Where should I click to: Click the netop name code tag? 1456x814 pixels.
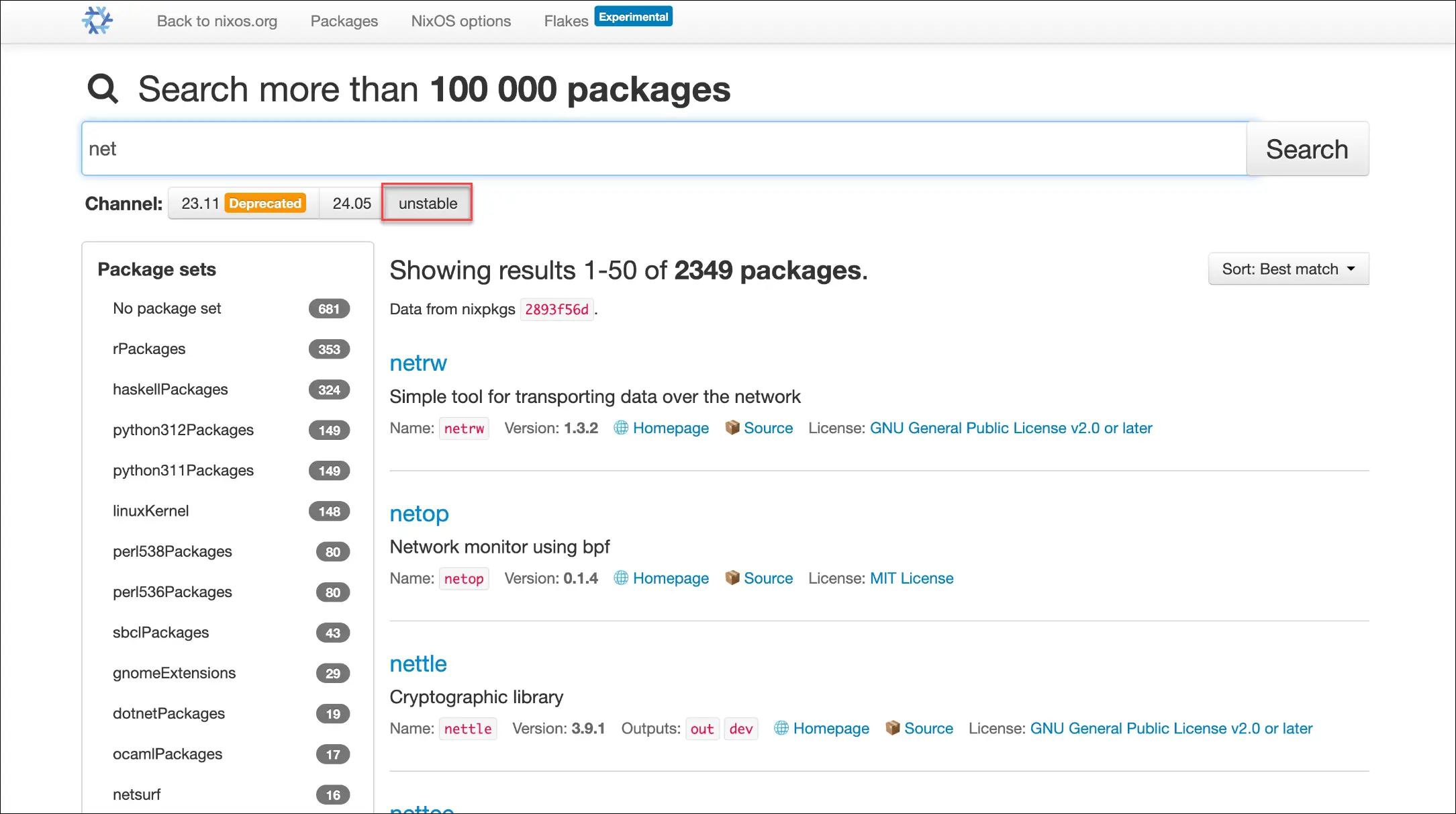point(464,579)
